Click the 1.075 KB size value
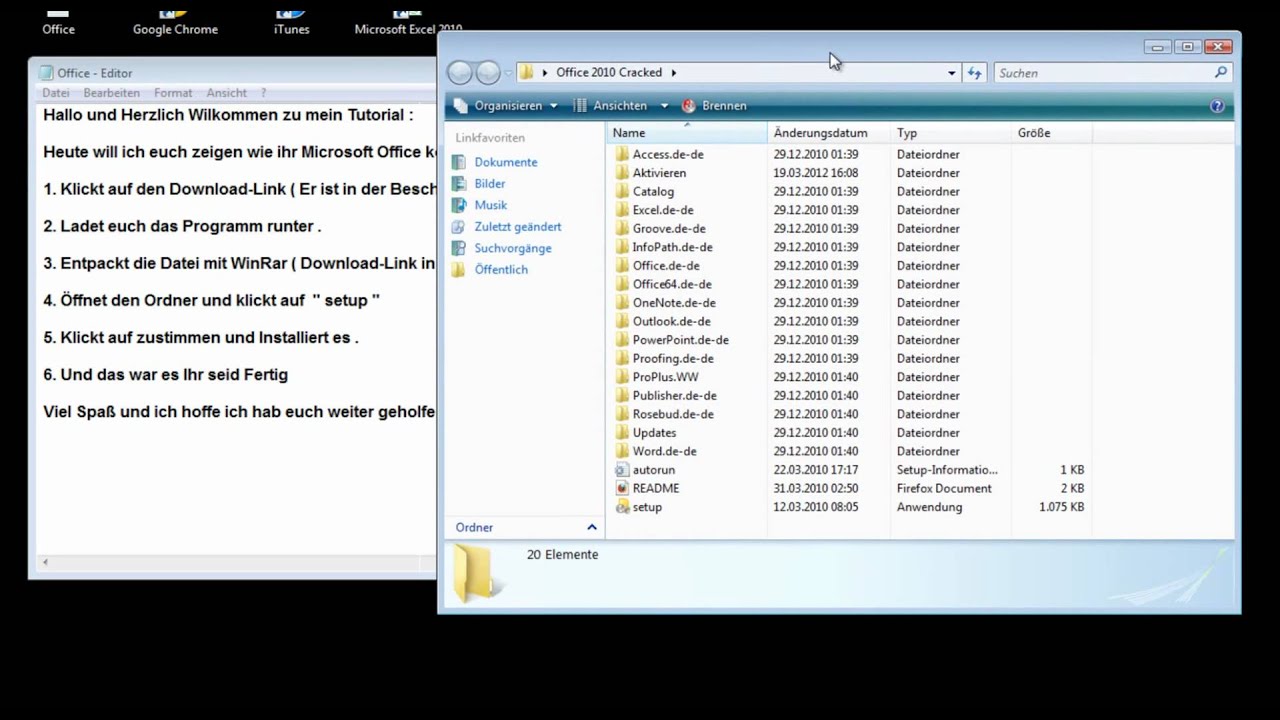The height and width of the screenshot is (720, 1280). 1062,507
